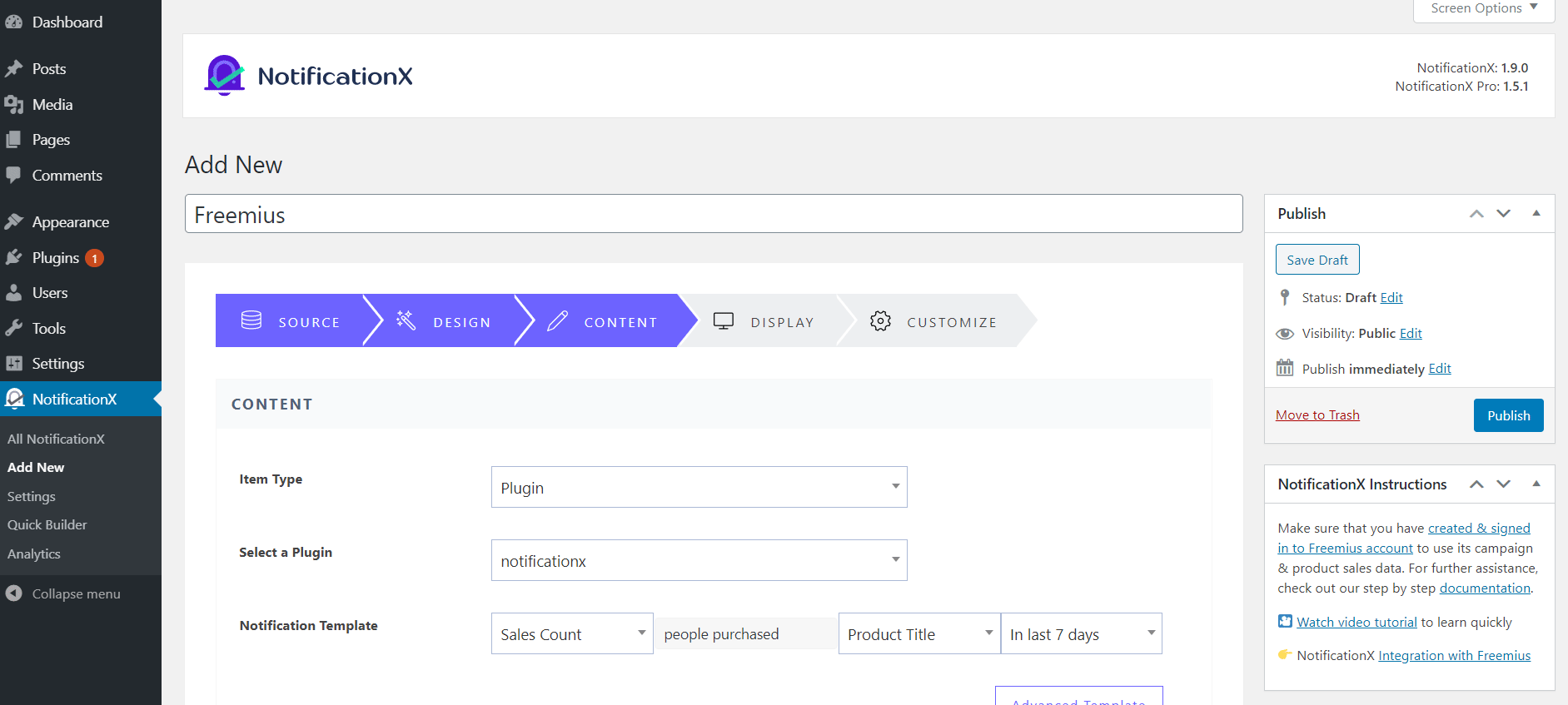Edit the publish immediately schedule
This screenshot has width=1568, height=705.
pos(1440,369)
